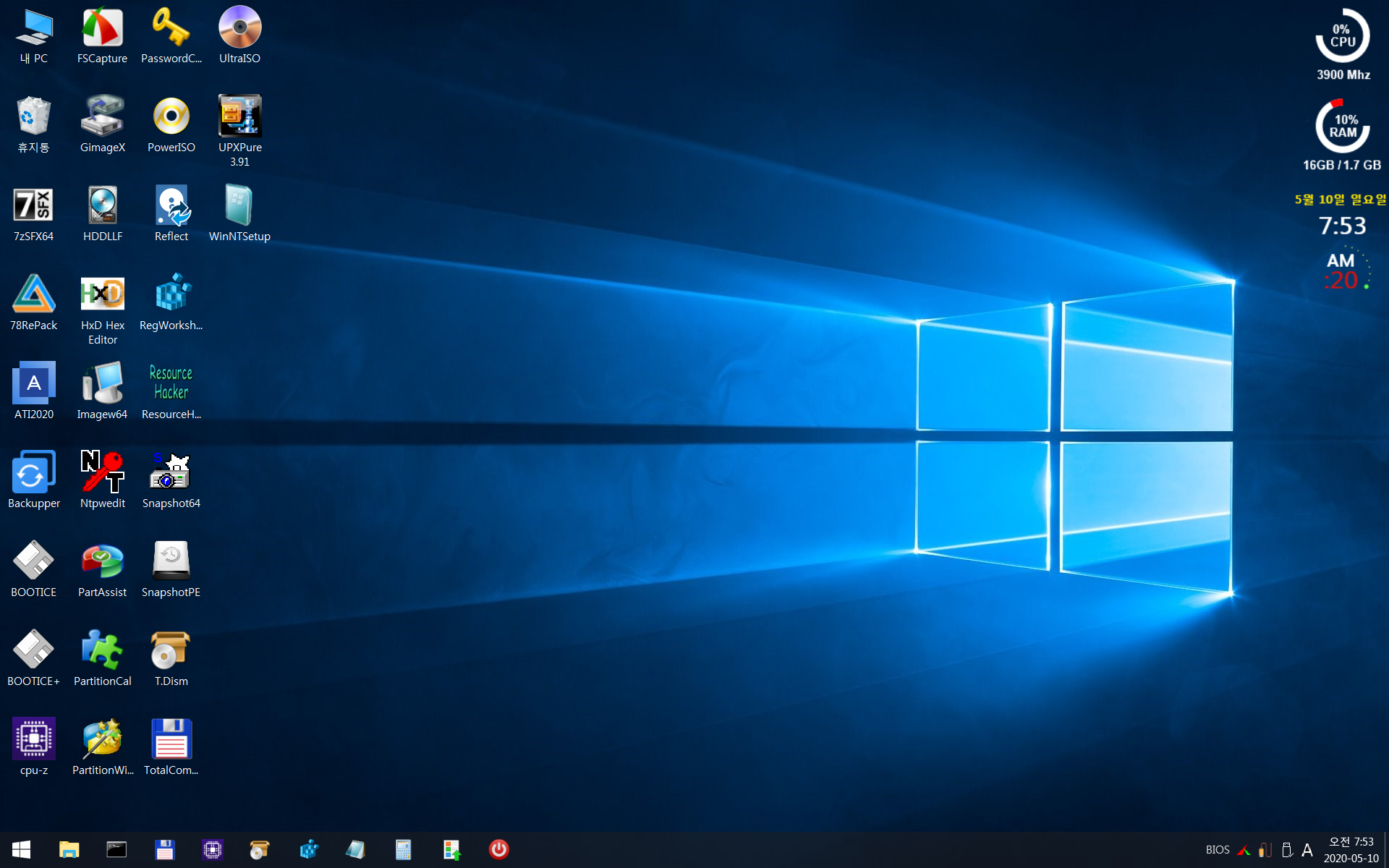Launch HDDLLF hard disk tool
This screenshot has height=868, width=1389.
click(x=103, y=214)
